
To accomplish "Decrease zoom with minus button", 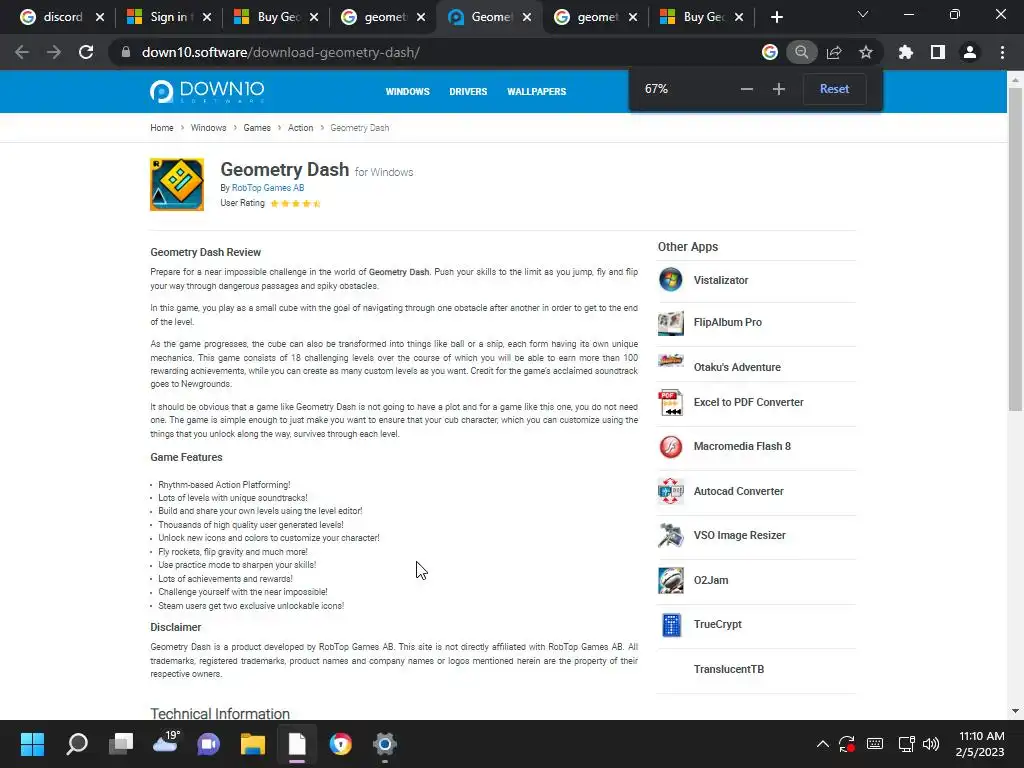I will (x=747, y=89).
